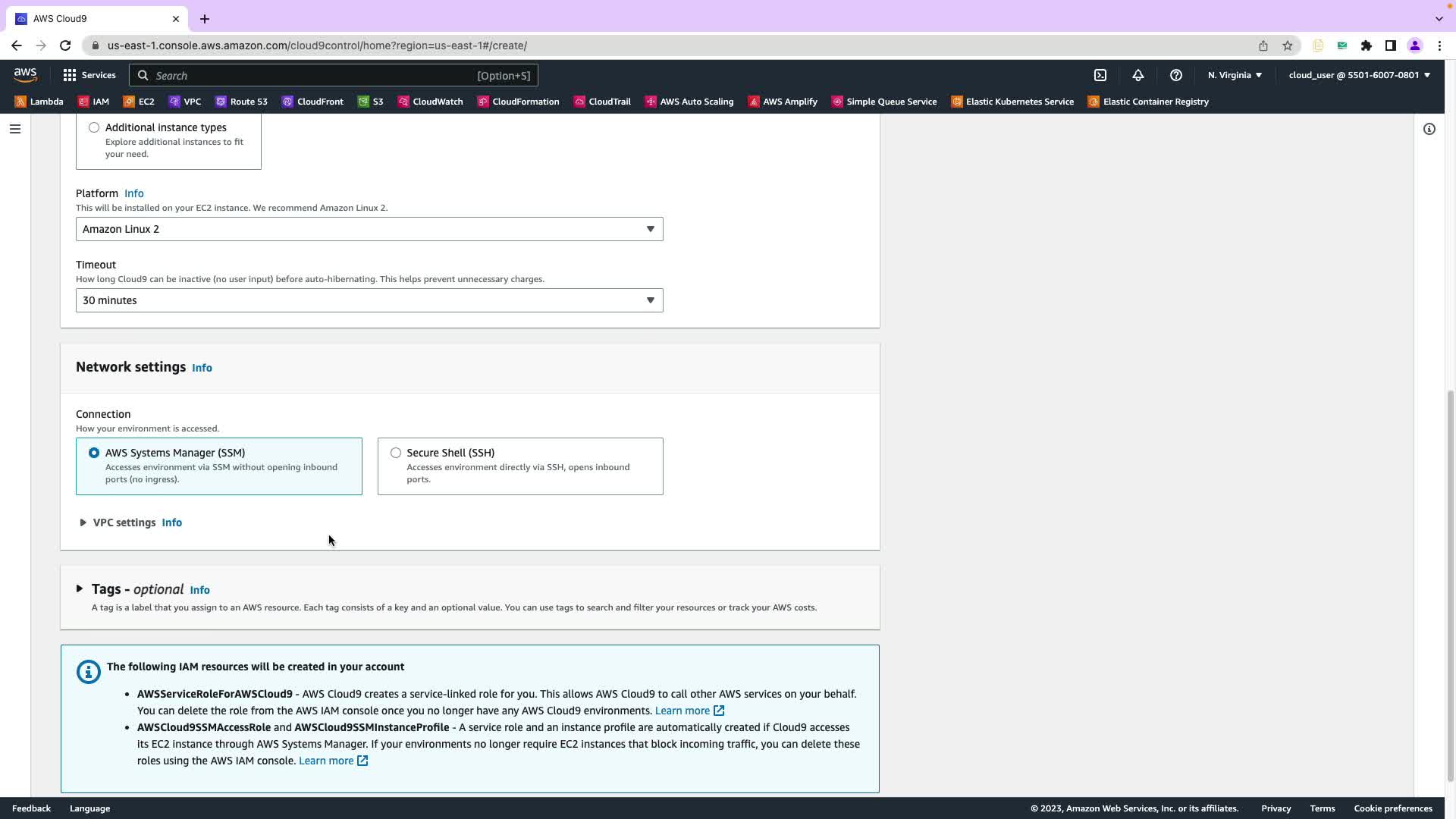Viewport: 1456px width, 819px height.
Task: Open the N. Virginia region menu
Action: coord(1235,75)
